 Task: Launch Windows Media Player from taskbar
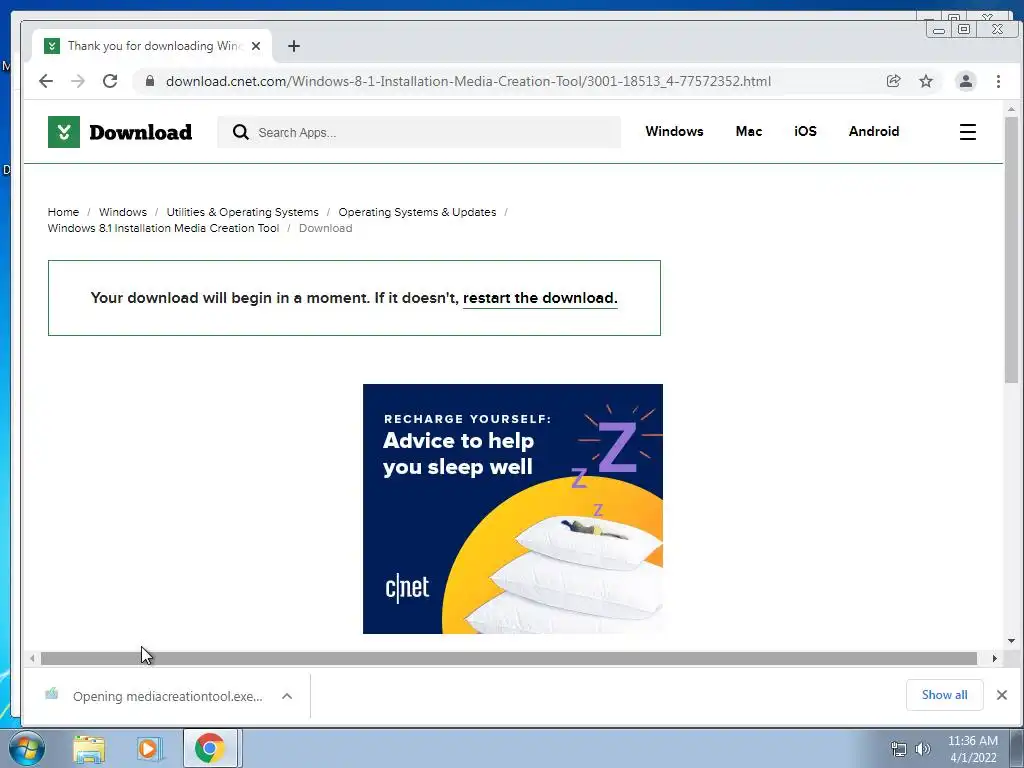click(x=149, y=748)
